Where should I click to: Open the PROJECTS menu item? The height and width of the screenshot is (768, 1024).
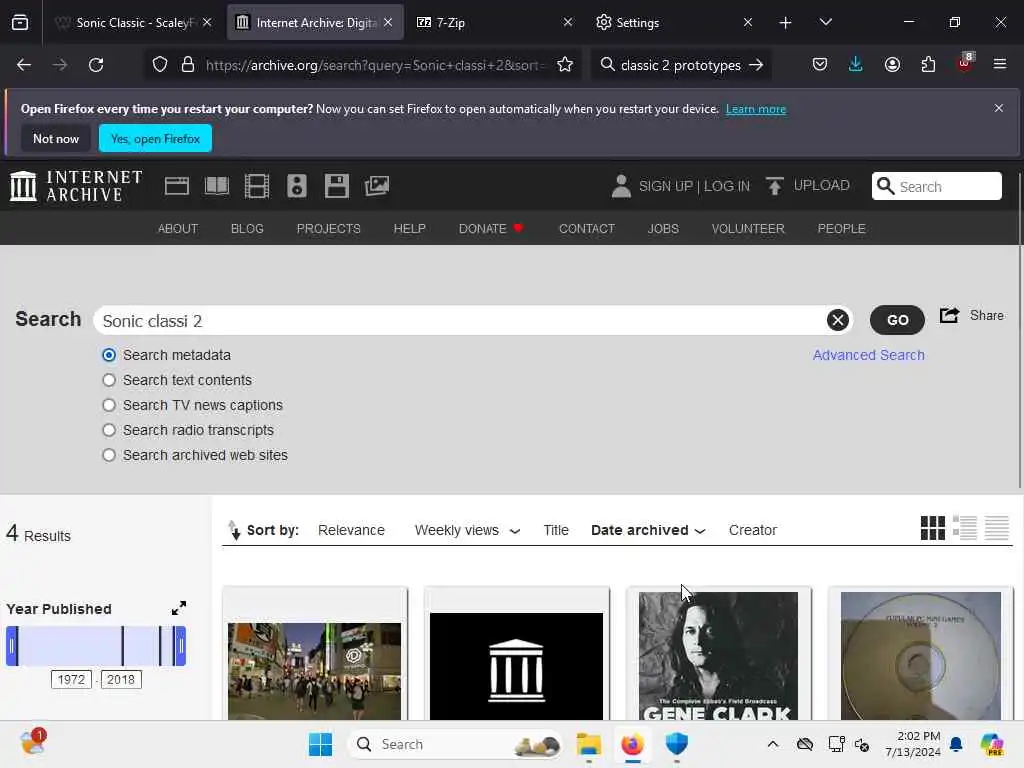[328, 229]
